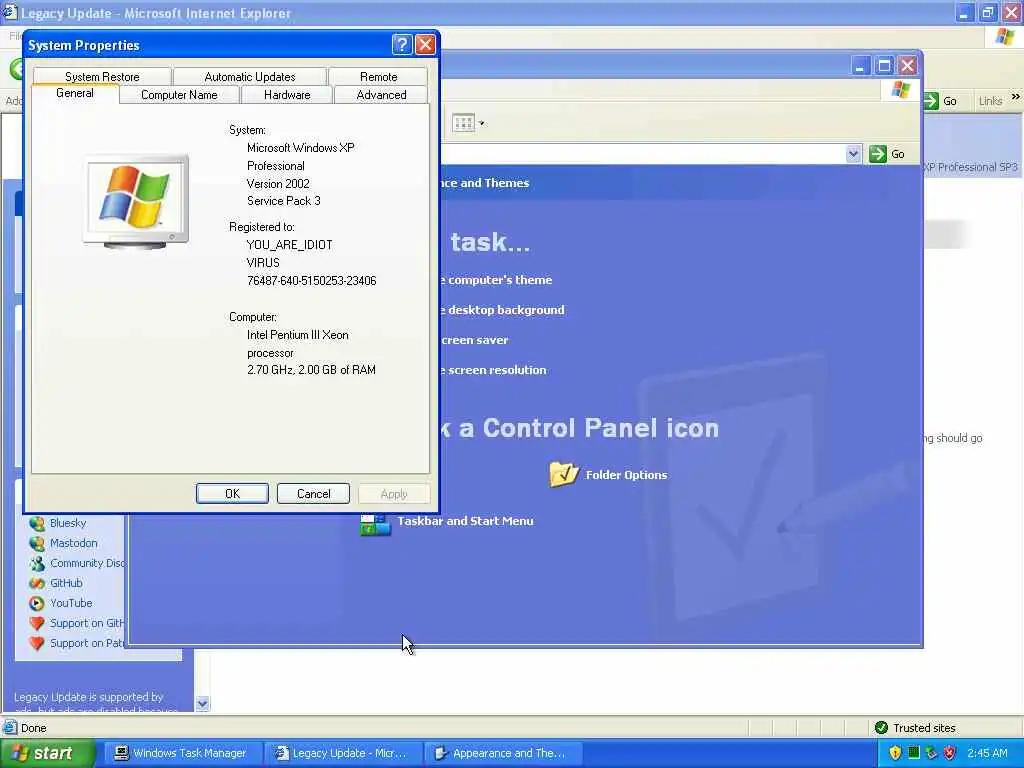Click the Windows flag logo in Control Panel window

(x=901, y=89)
